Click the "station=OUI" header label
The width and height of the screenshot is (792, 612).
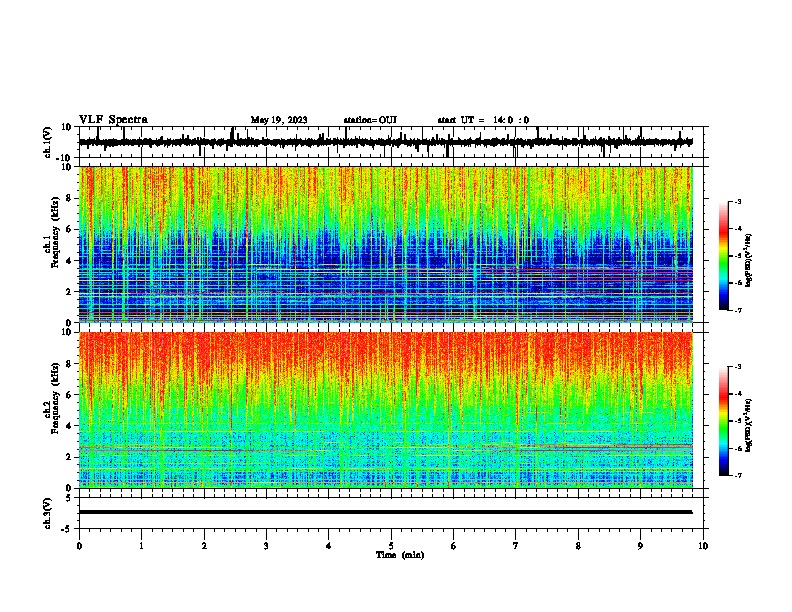[370, 120]
